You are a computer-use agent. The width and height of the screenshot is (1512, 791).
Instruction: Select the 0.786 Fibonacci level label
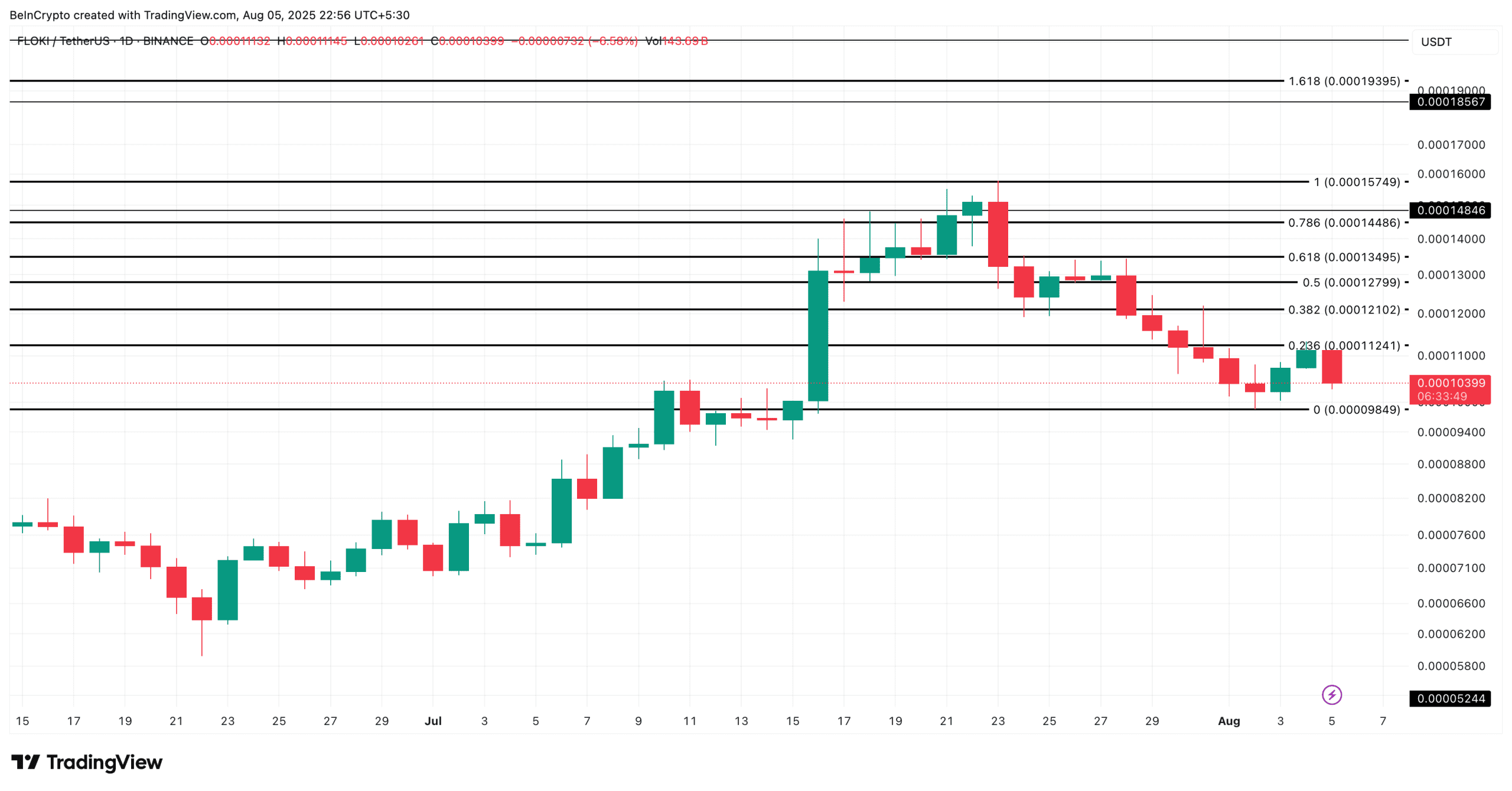[x=1344, y=223]
